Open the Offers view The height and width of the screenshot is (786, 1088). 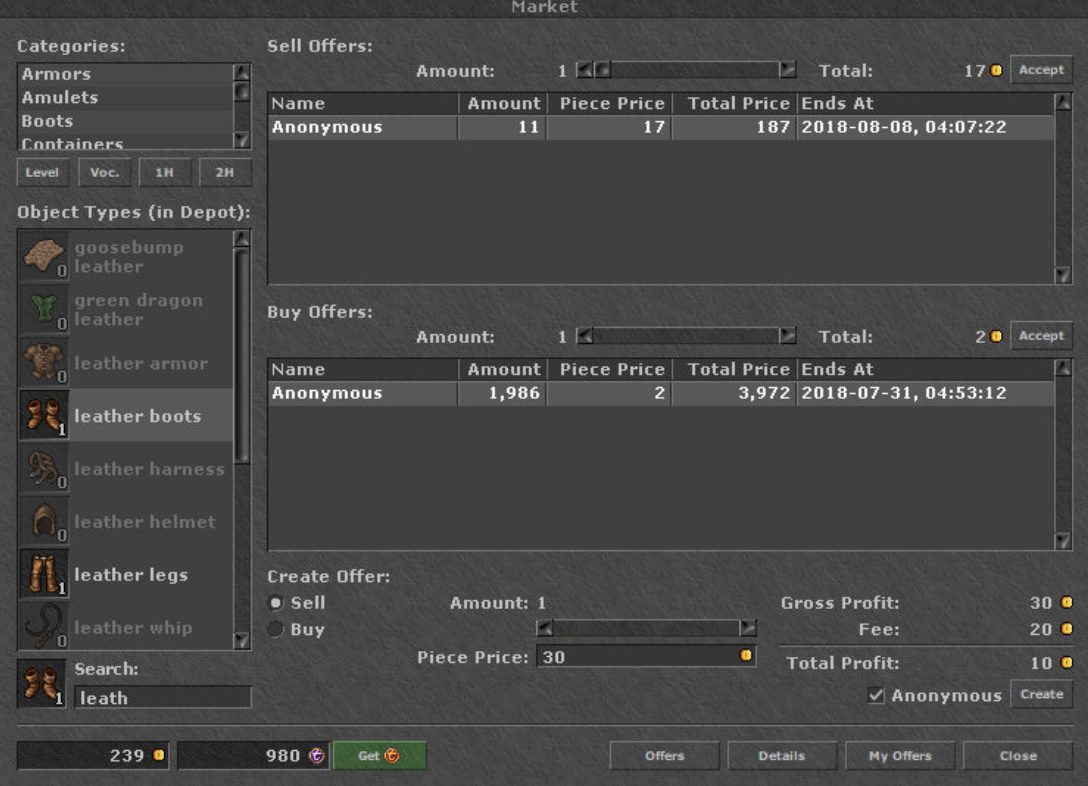[x=665, y=755]
